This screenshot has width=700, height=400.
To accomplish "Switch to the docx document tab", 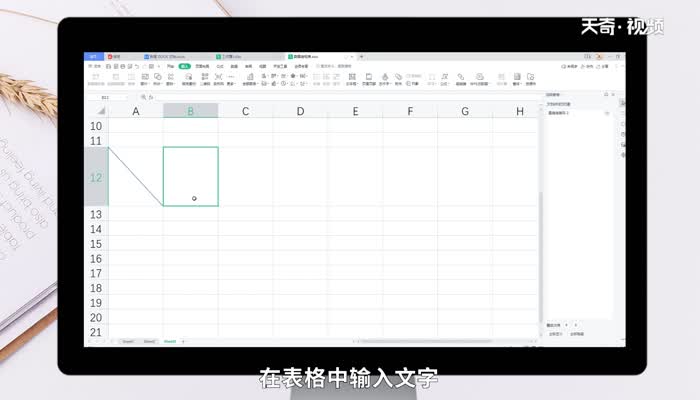I will (165, 57).
